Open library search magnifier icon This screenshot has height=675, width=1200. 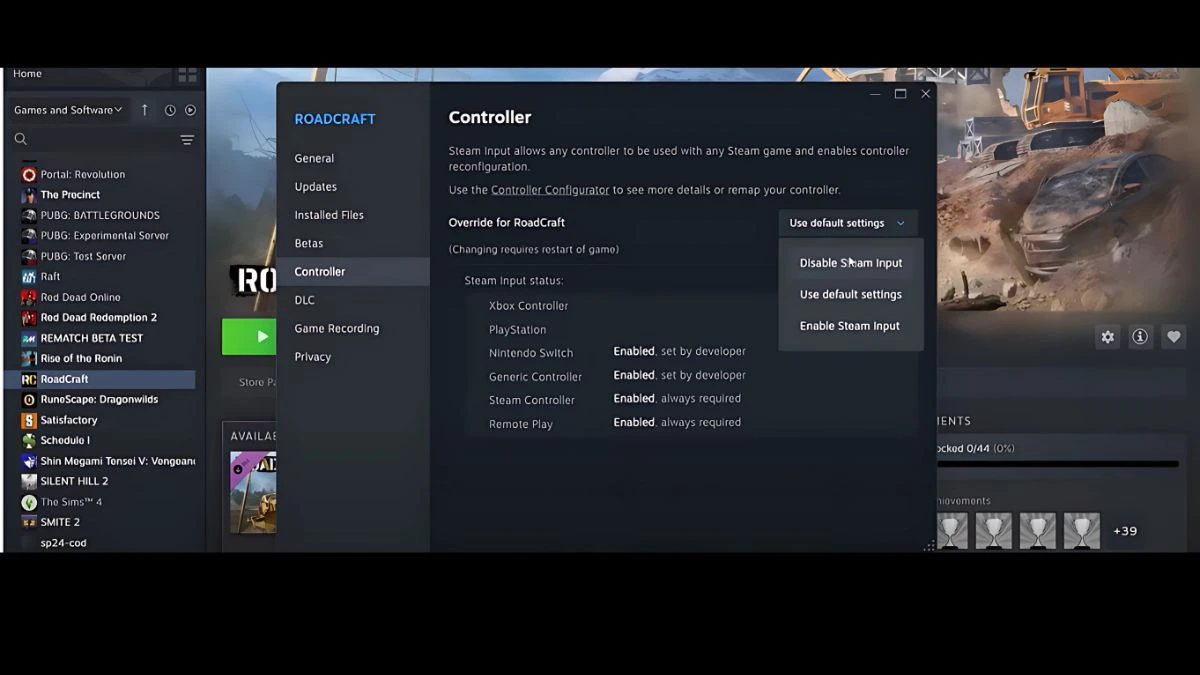click(x=20, y=139)
